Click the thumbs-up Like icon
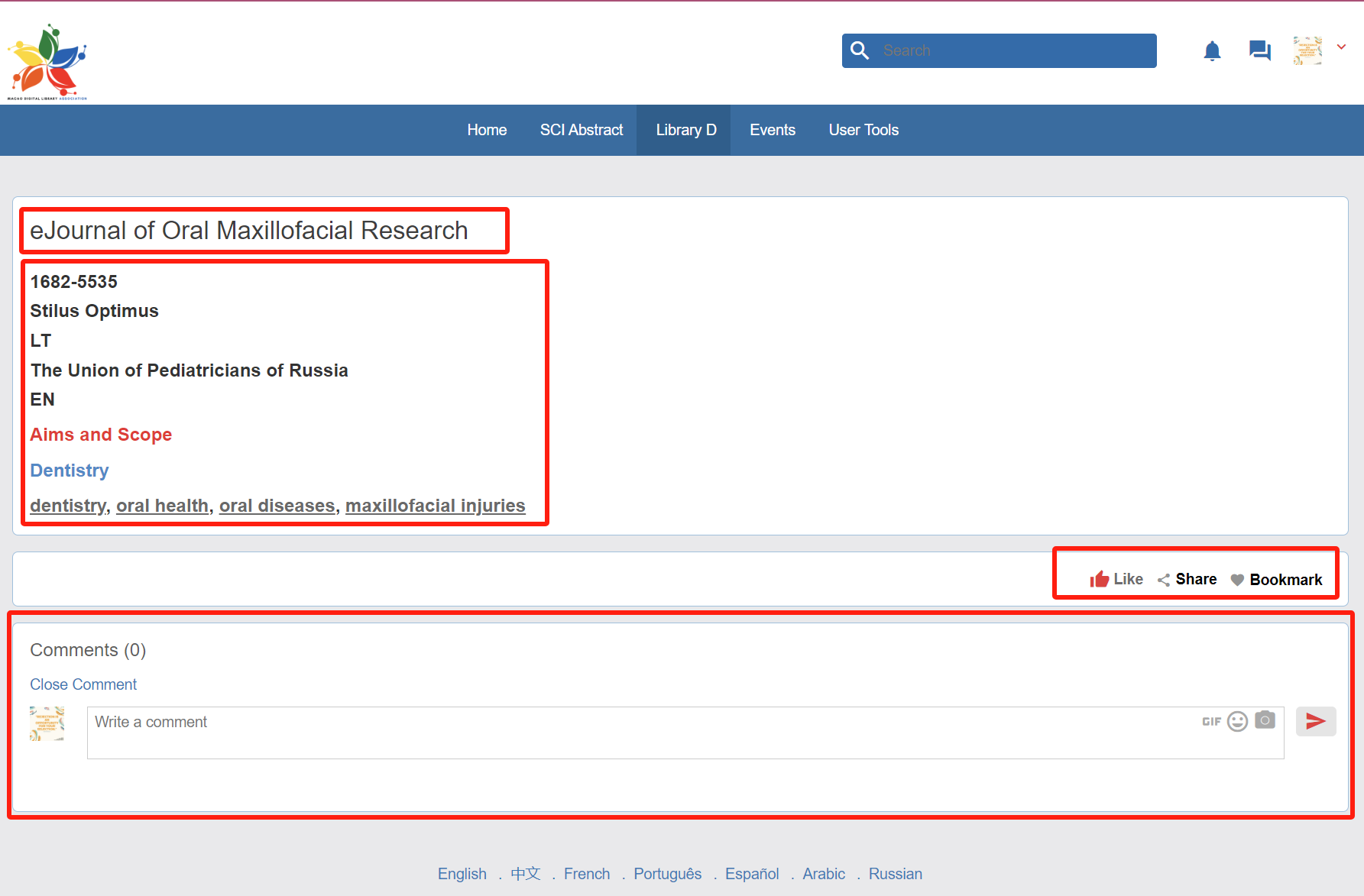This screenshot has height=896, width=1364. (x=1100, y=580)
